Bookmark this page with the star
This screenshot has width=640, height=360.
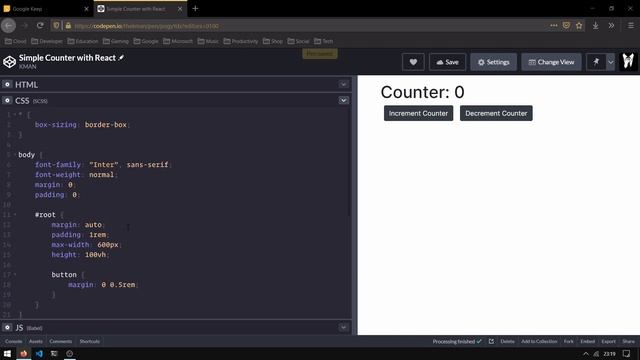(579, 25)
